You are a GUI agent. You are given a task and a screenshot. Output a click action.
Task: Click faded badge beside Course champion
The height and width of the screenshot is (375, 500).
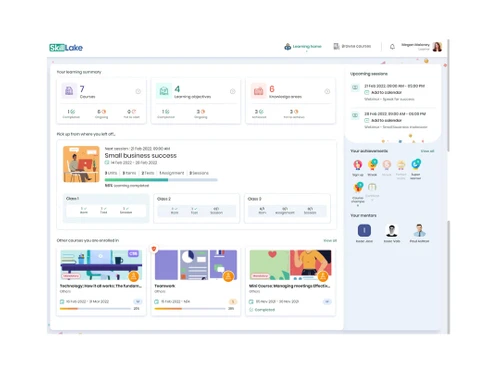[x=372, y=187]
